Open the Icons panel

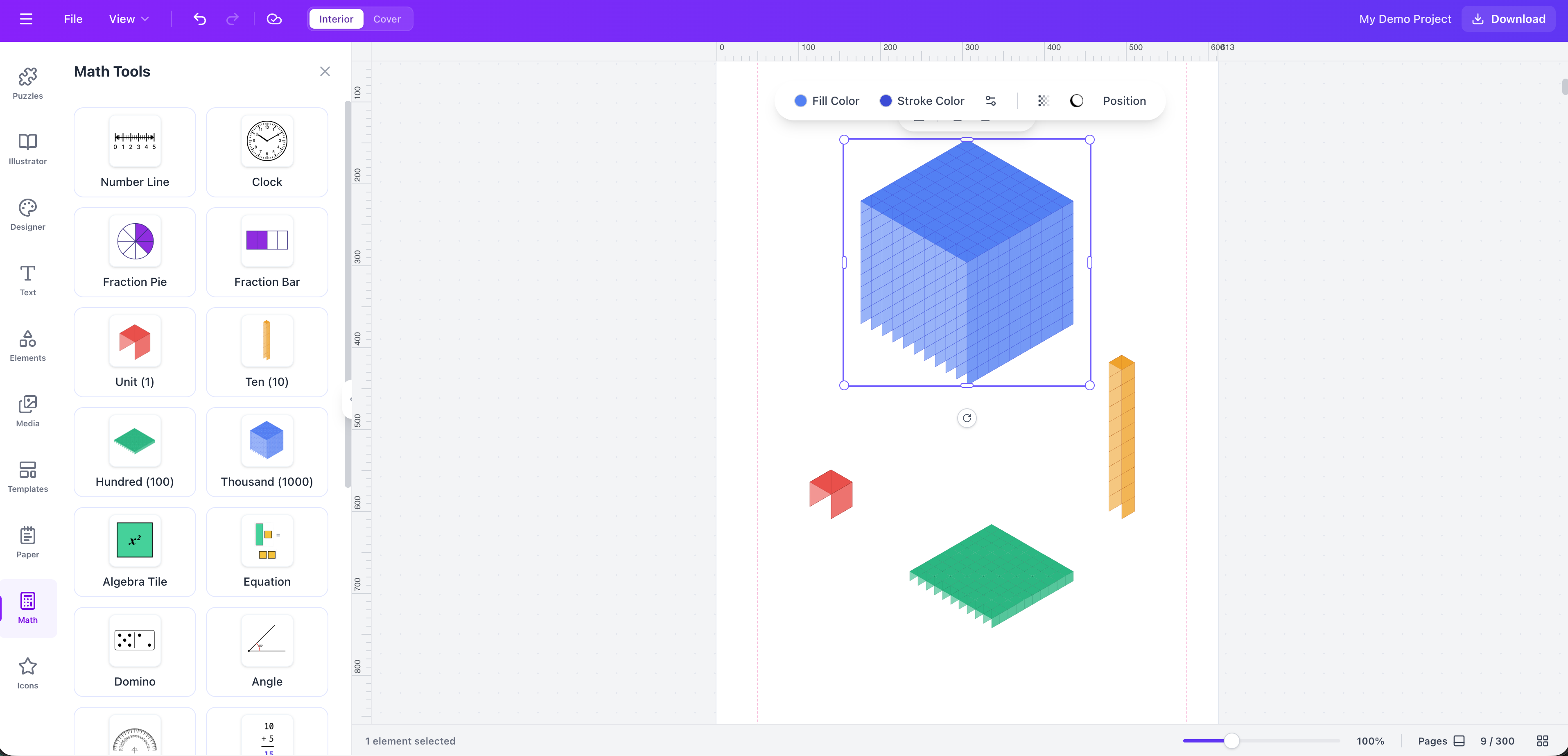(27, 672)
